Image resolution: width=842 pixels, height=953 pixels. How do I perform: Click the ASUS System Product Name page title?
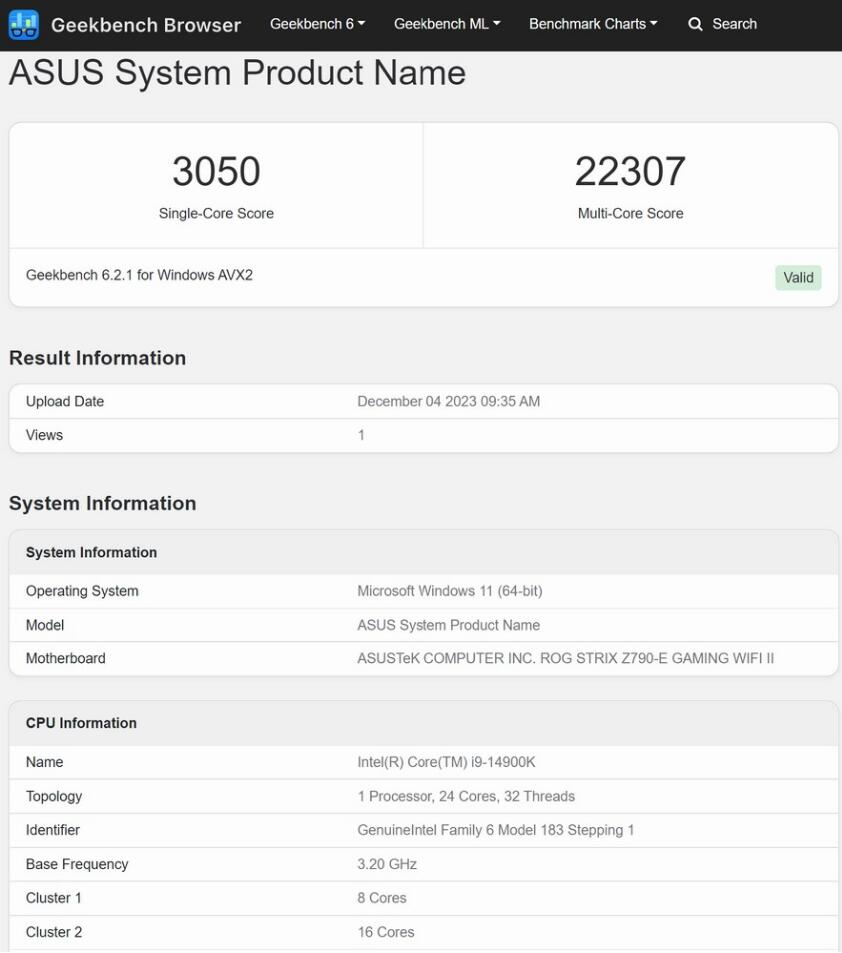237,73
